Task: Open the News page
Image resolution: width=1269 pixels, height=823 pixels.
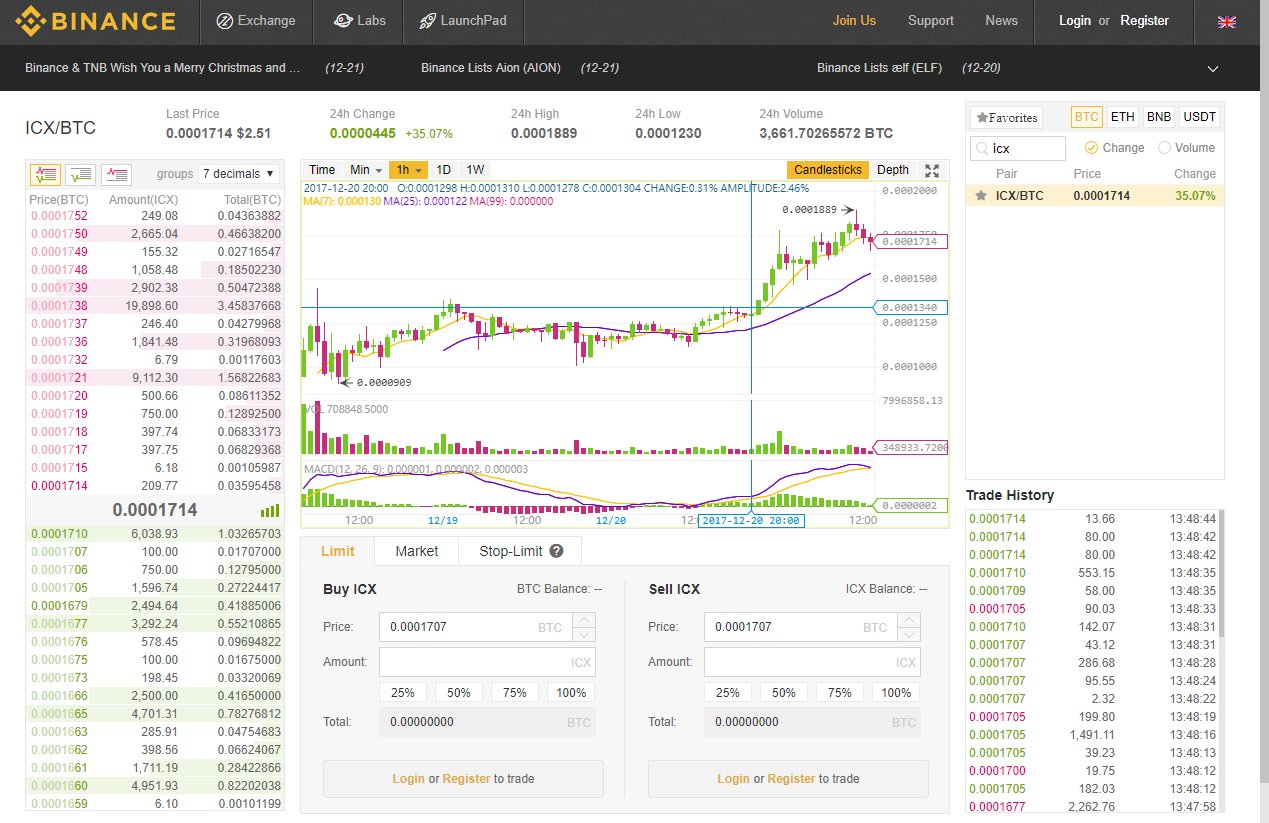Action: pos(1001,20)
